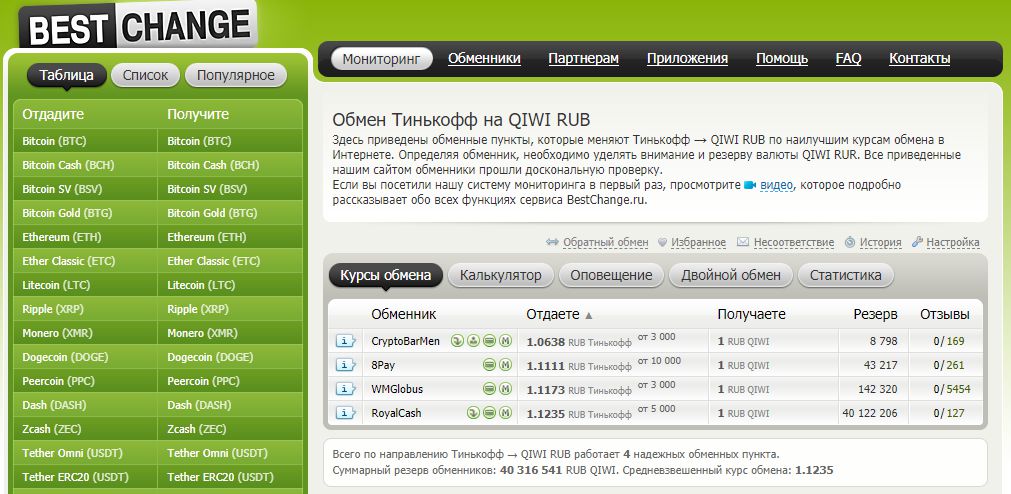The height and width of the screenshot is (494, 1011).
Task: Open info icon for WMGlobus exchanger
Action: pos(346,389)
